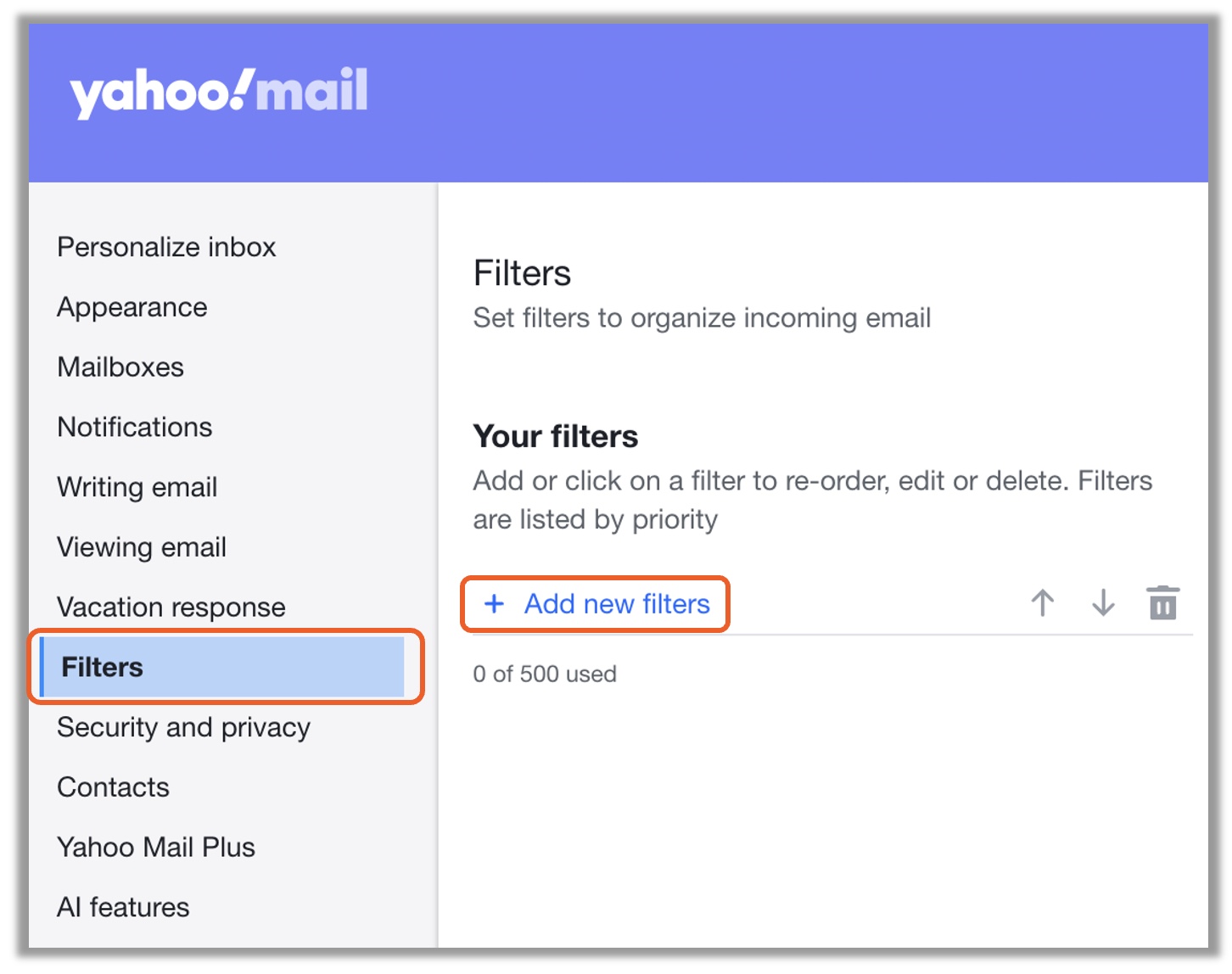Go to Appearance settings

[x=132, y=307]
